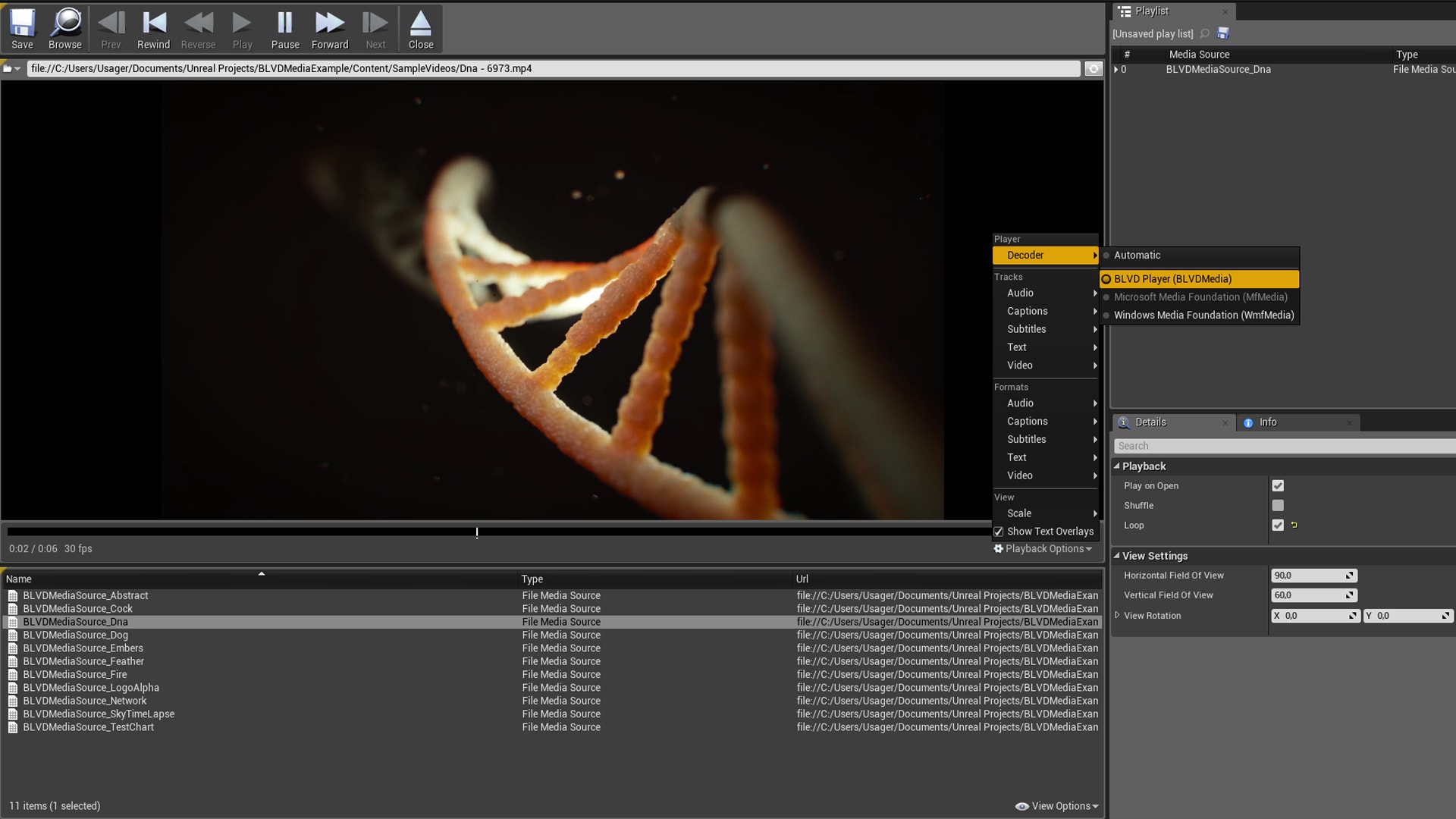
Task: Rewind the media playback
Action: [154, 29]
